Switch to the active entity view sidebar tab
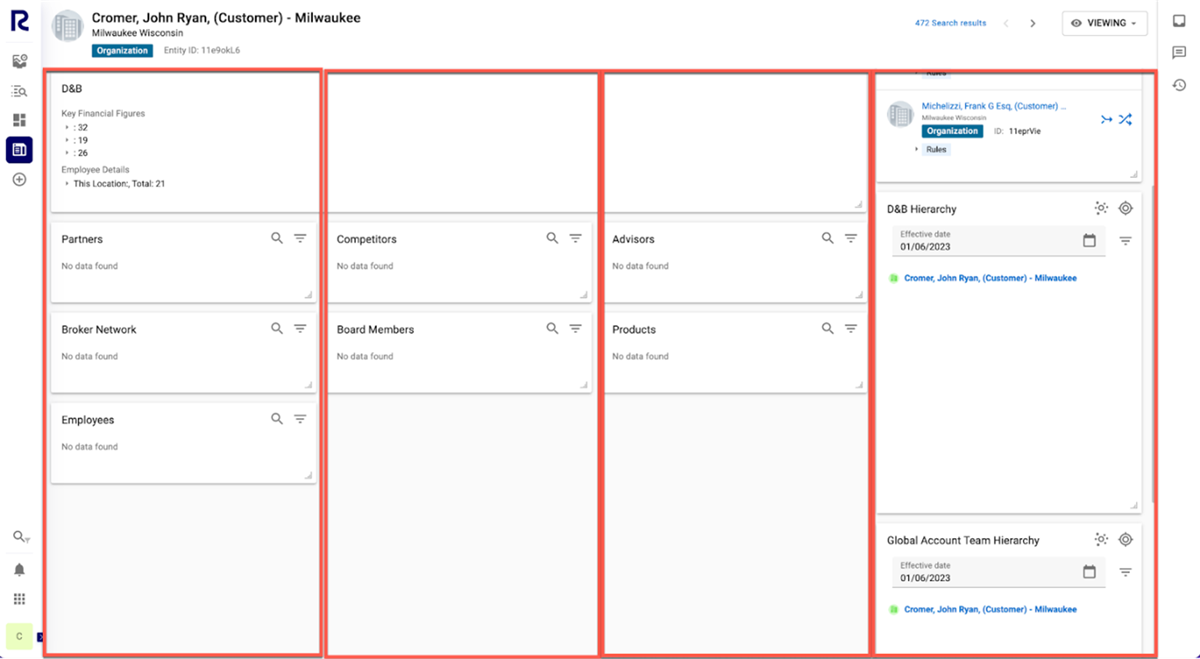The height and width of the screenshot is (659, 1200). (18, 150)
